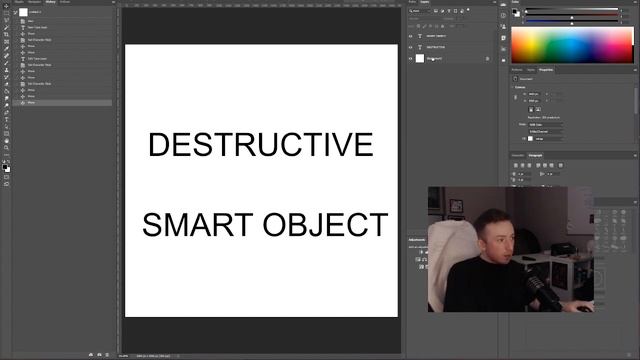The width and height of the screenshot is (640, 360).
Task: Open the blend mode dropdown in Layers
Action: click(424, 19)
